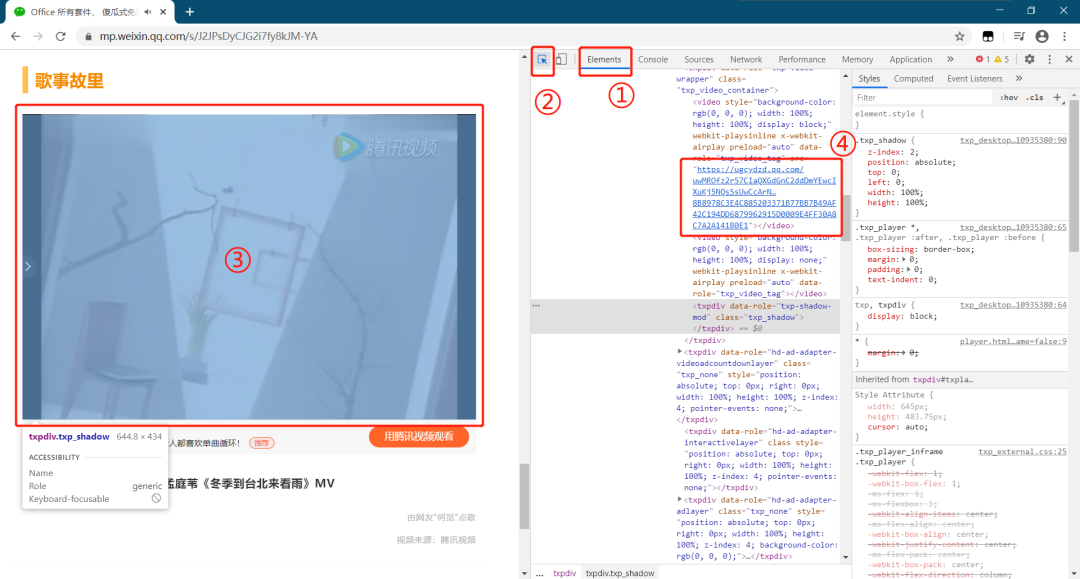The image size is (1080, 579).
Task: Show more Styles pane tabs chevron
Action: [1019, 78]
